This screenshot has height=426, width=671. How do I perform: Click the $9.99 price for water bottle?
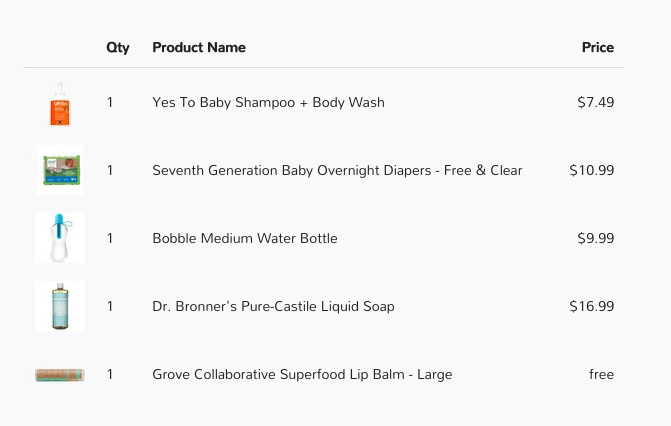(596, 238)
